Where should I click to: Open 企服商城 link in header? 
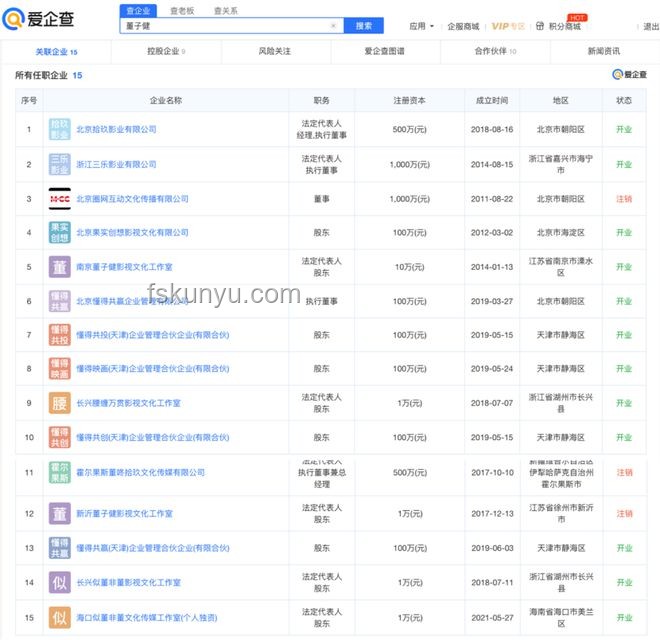pos(463,27)
